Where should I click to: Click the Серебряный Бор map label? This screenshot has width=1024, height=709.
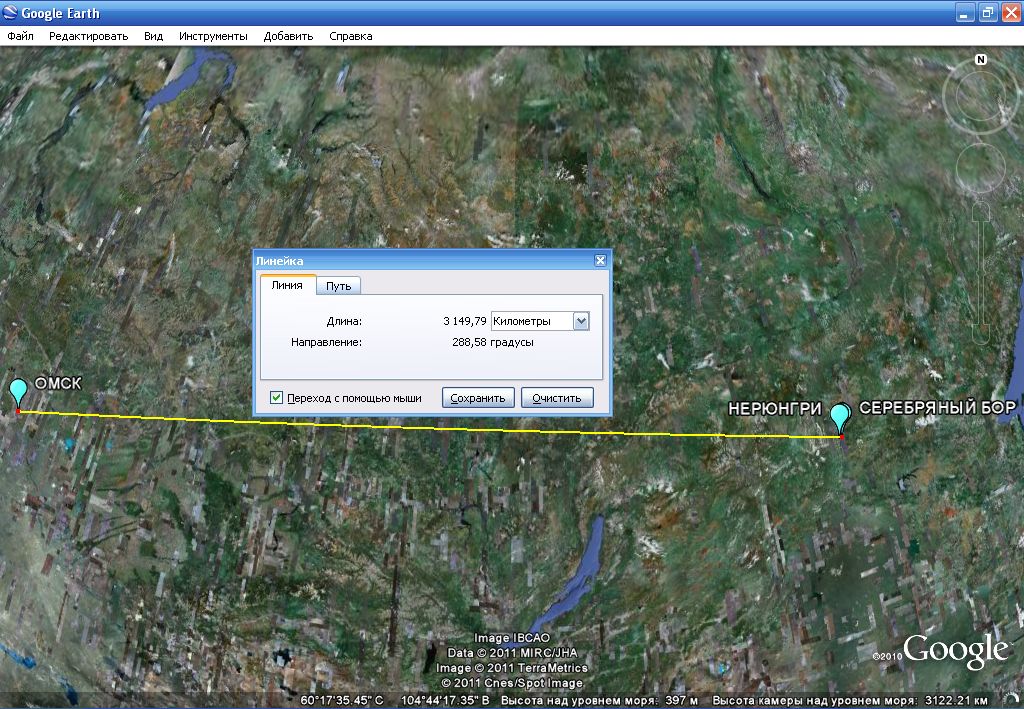click(937, 408)
